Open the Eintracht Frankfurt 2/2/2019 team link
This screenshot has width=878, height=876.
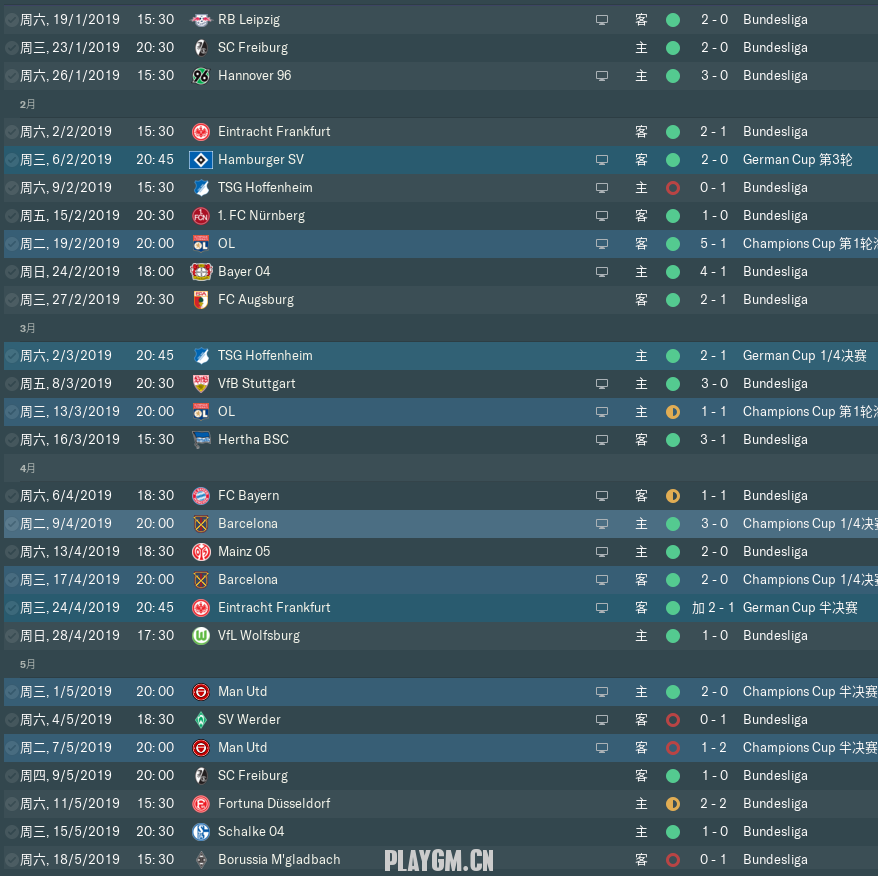274,132
